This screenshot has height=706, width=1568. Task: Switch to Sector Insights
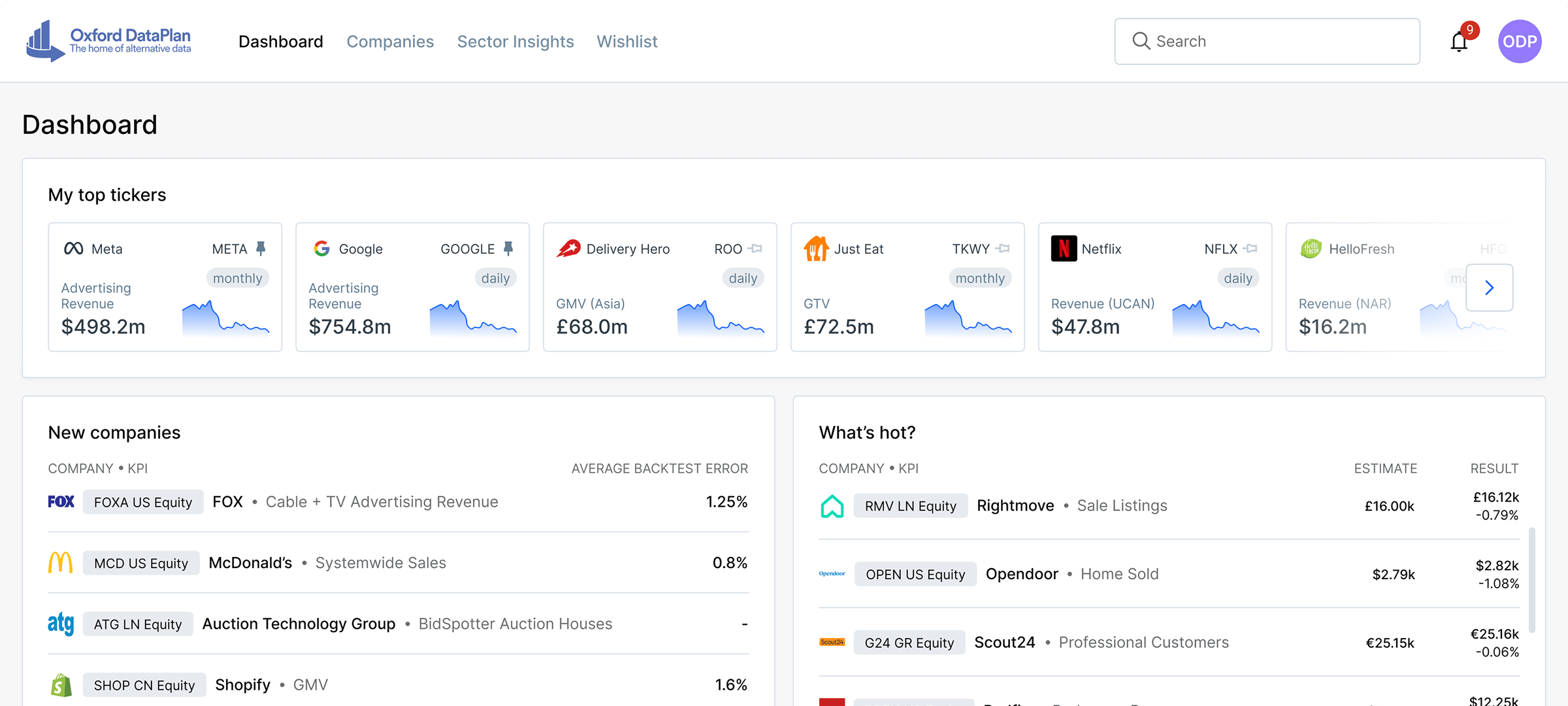(x=515, y=41)
